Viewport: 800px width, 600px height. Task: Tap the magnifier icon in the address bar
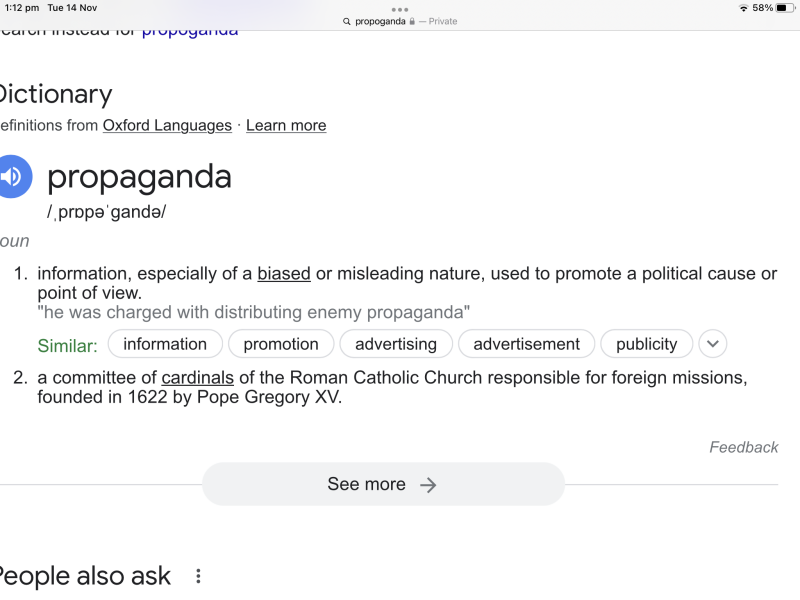click(347, 21)
